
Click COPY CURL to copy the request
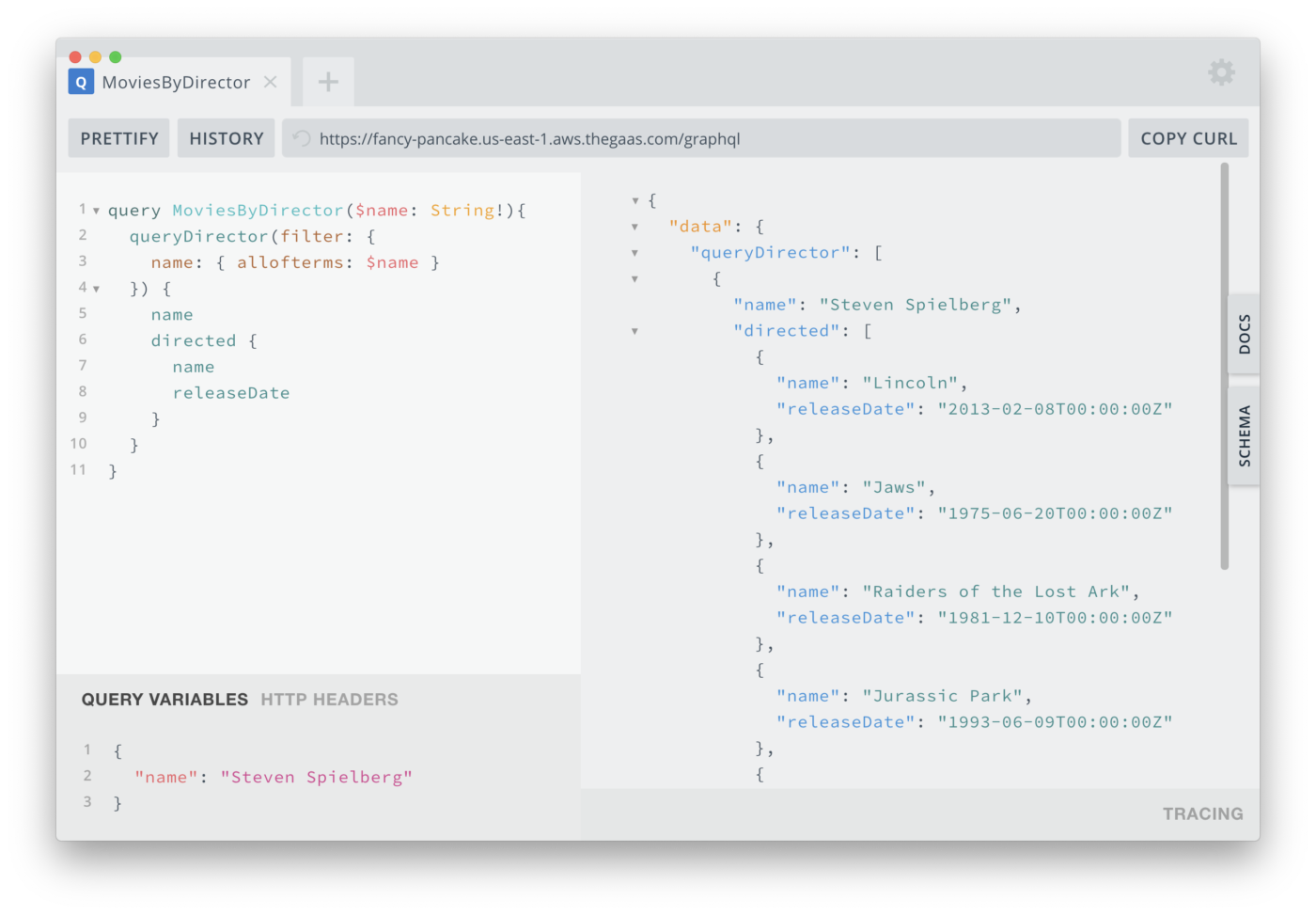click(1187, 138)
